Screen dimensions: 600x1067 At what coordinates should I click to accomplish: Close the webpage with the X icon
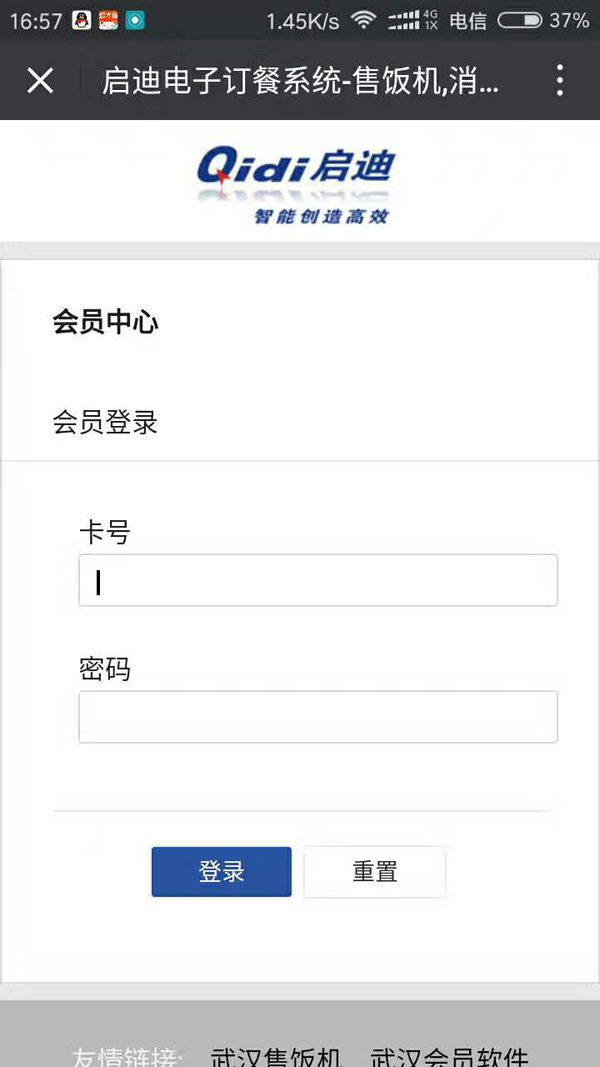40,80
